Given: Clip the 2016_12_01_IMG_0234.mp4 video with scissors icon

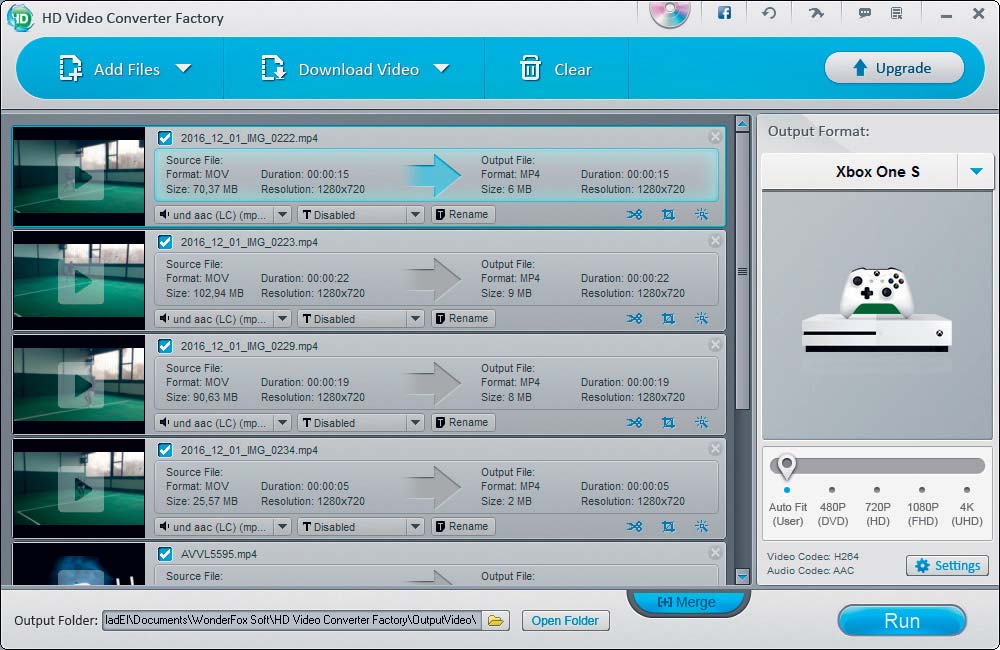Looking at the screenshot, I should 634,526.
